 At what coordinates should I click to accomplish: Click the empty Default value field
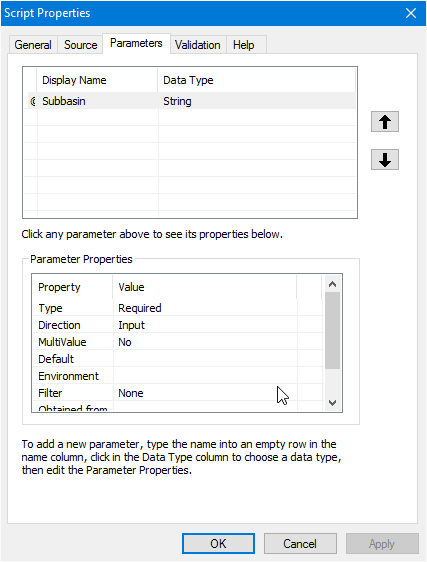[x=205, y=359]
